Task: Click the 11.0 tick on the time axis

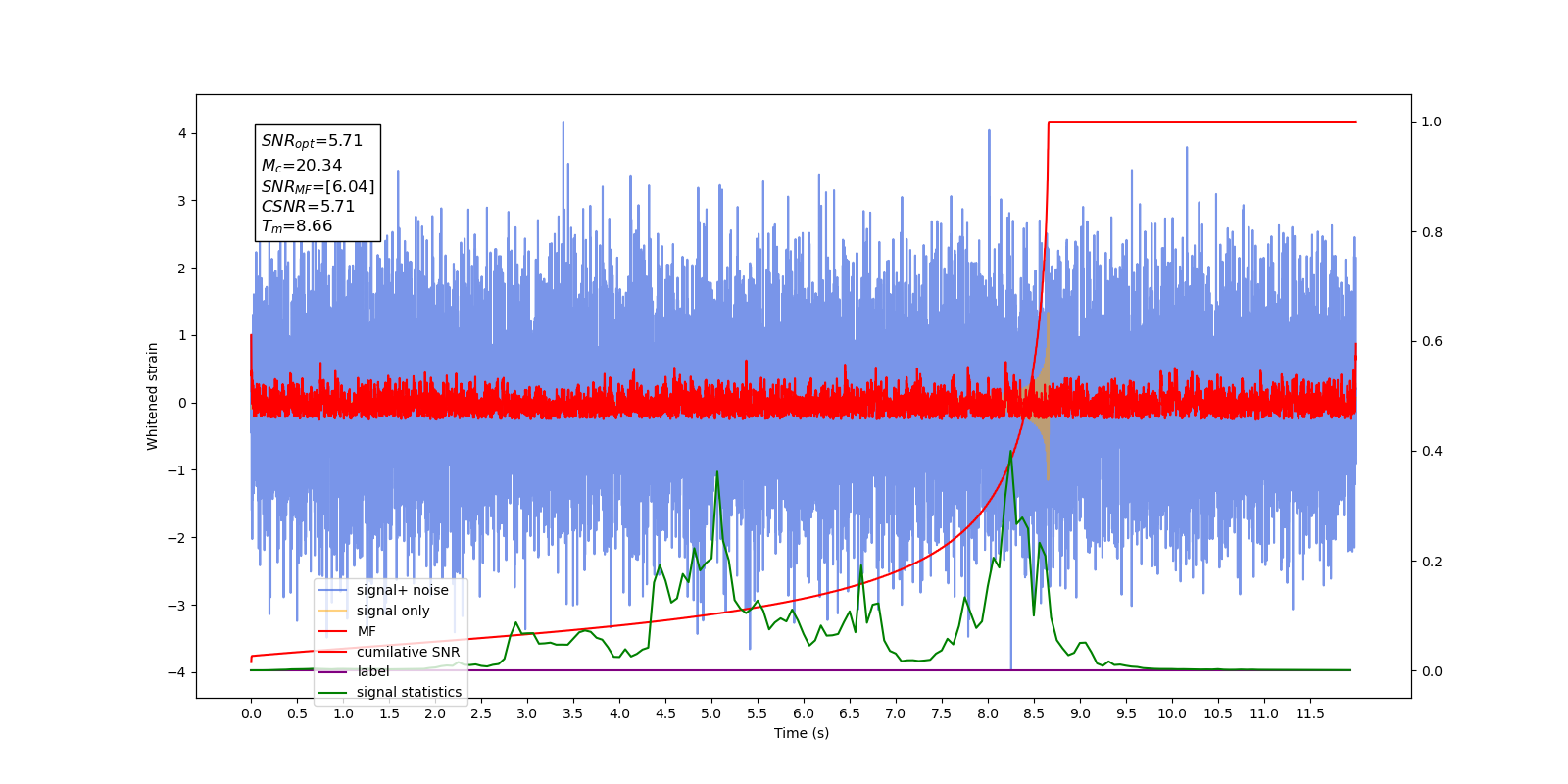Action: click(1264, 713)
